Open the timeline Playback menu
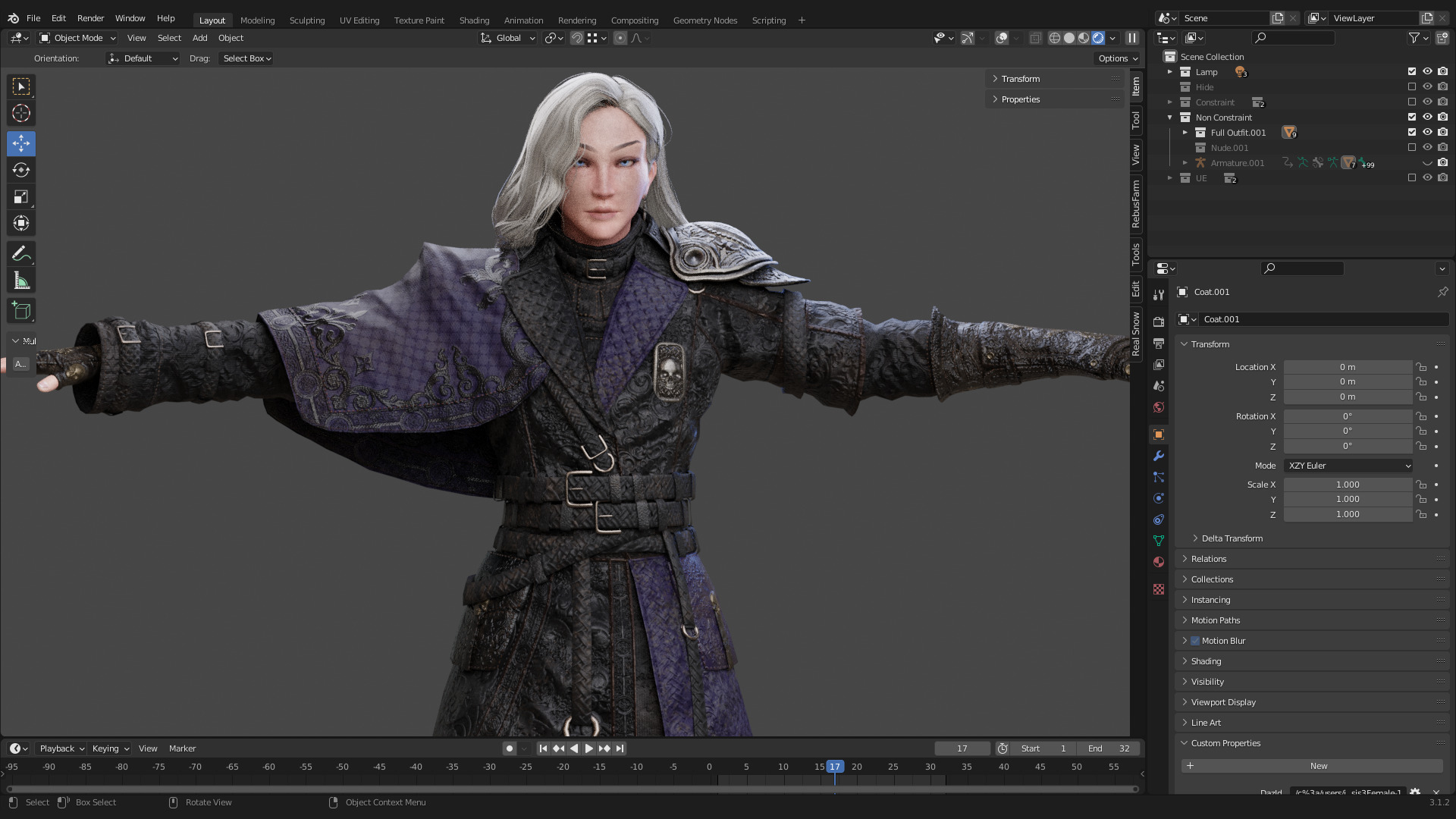1456x819 pixels. (61, 748)
